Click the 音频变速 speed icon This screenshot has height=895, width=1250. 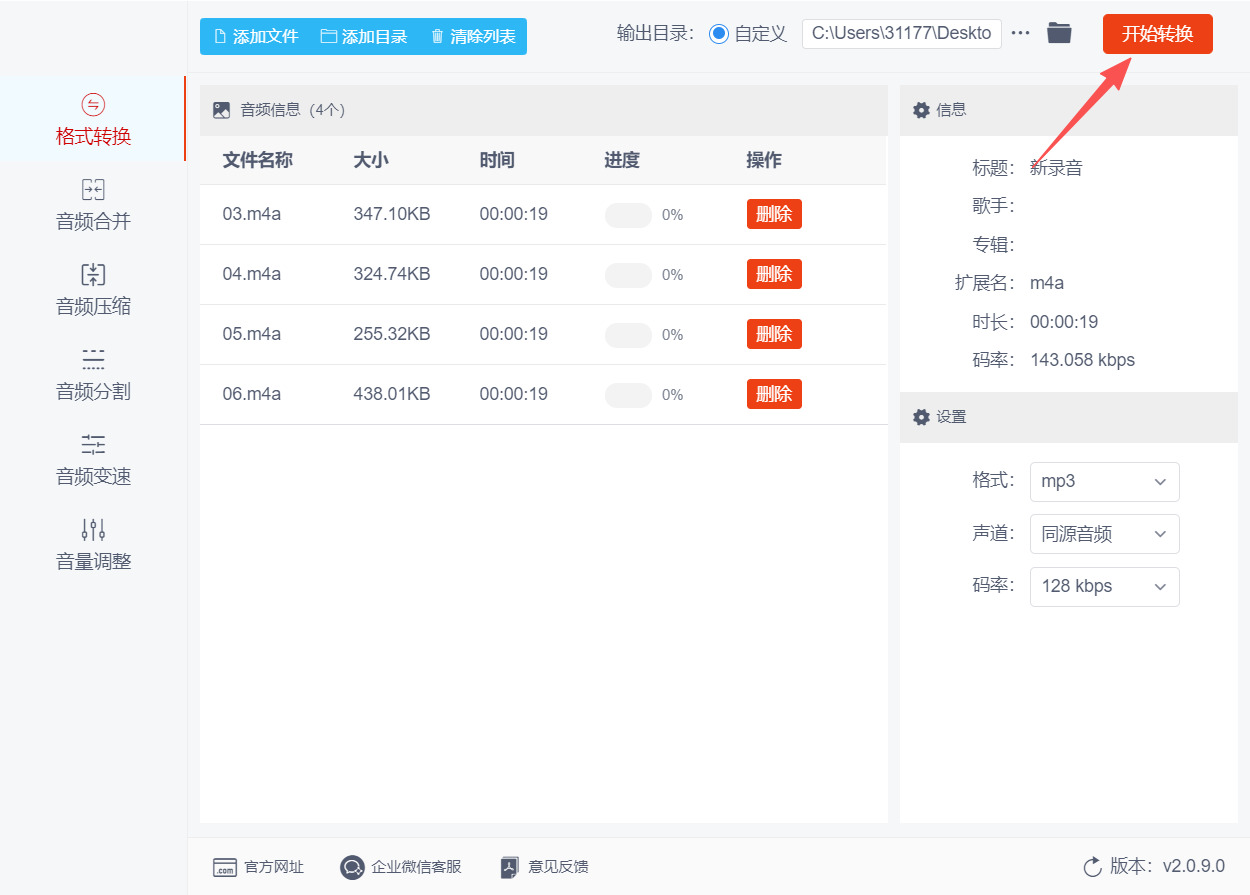(x=93, y=445)
